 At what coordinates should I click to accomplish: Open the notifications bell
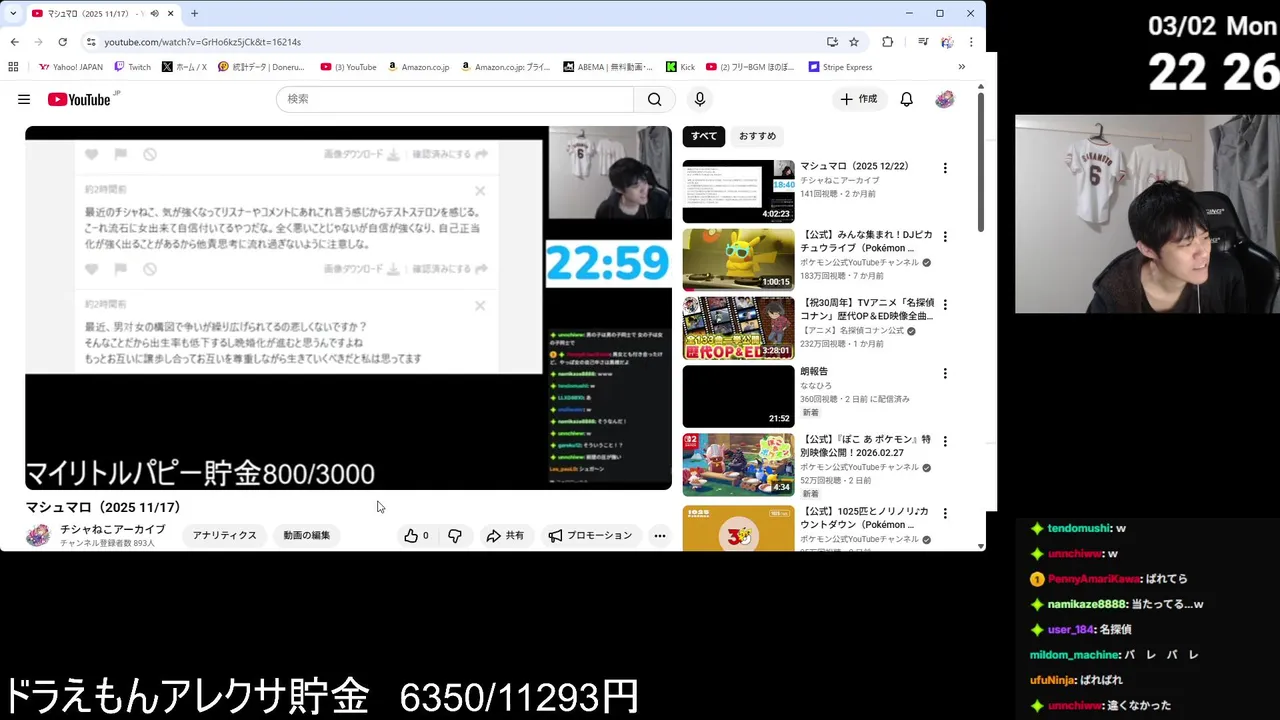pos(906,99)
